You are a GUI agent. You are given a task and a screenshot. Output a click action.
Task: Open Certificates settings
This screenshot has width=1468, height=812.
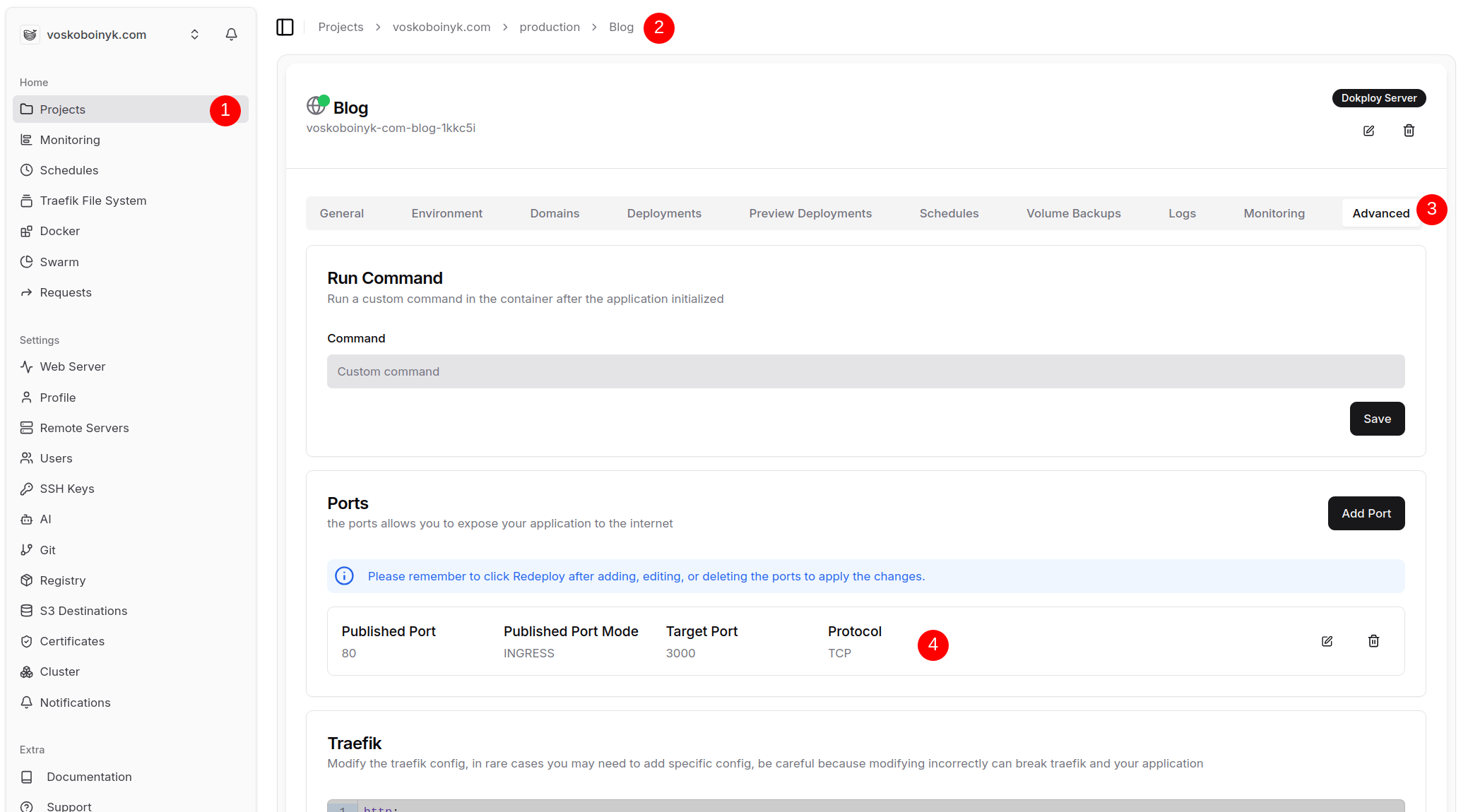click(x=71, y=641)
